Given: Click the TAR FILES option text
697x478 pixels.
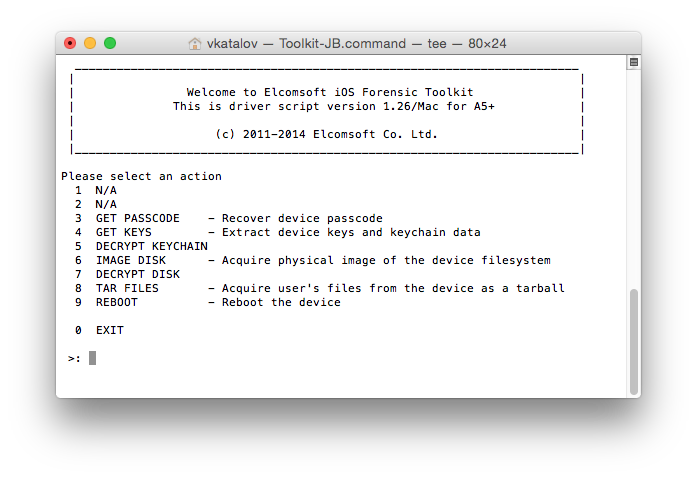Looking at the screenshot, I should [x=127, y=288].
